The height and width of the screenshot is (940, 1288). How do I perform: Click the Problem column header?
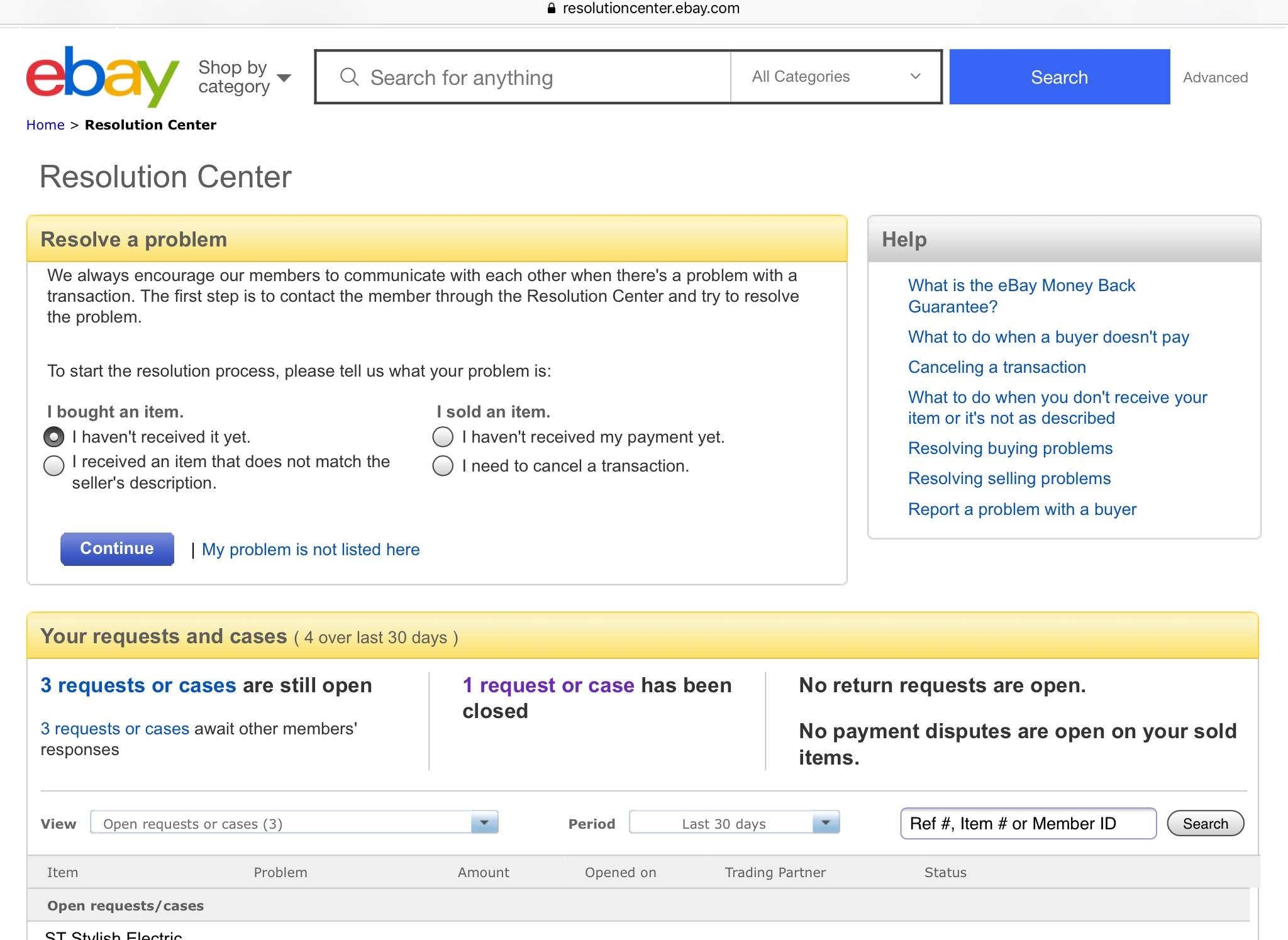[x=280, y=872]
